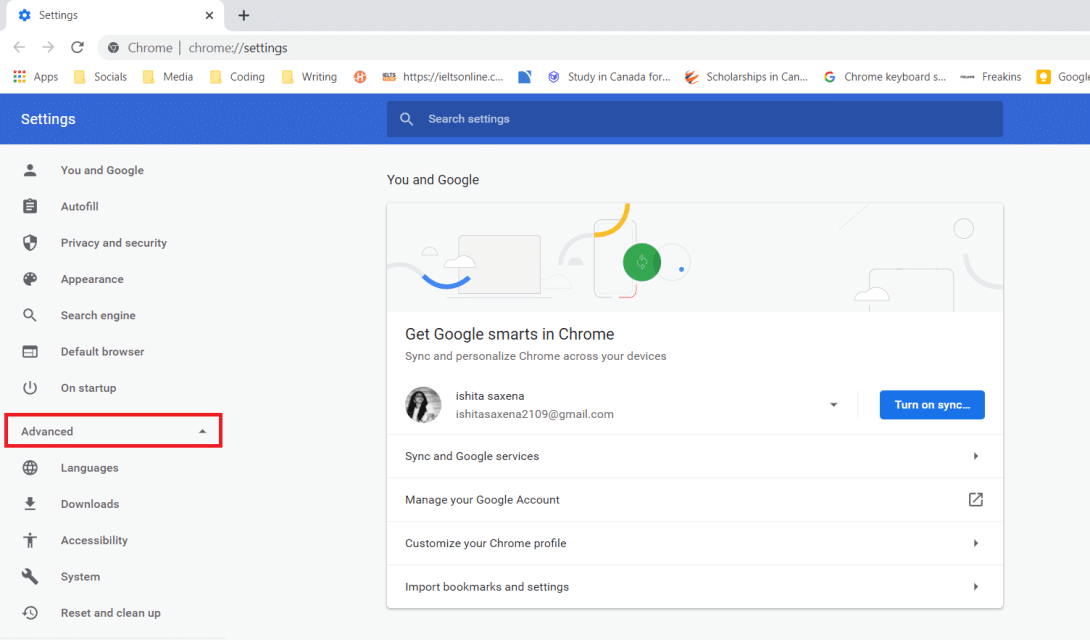Image resolution: width=1090 pixels, height=640 pixels.
Task: Click the On startup power icon
Action: coord(30,388)
